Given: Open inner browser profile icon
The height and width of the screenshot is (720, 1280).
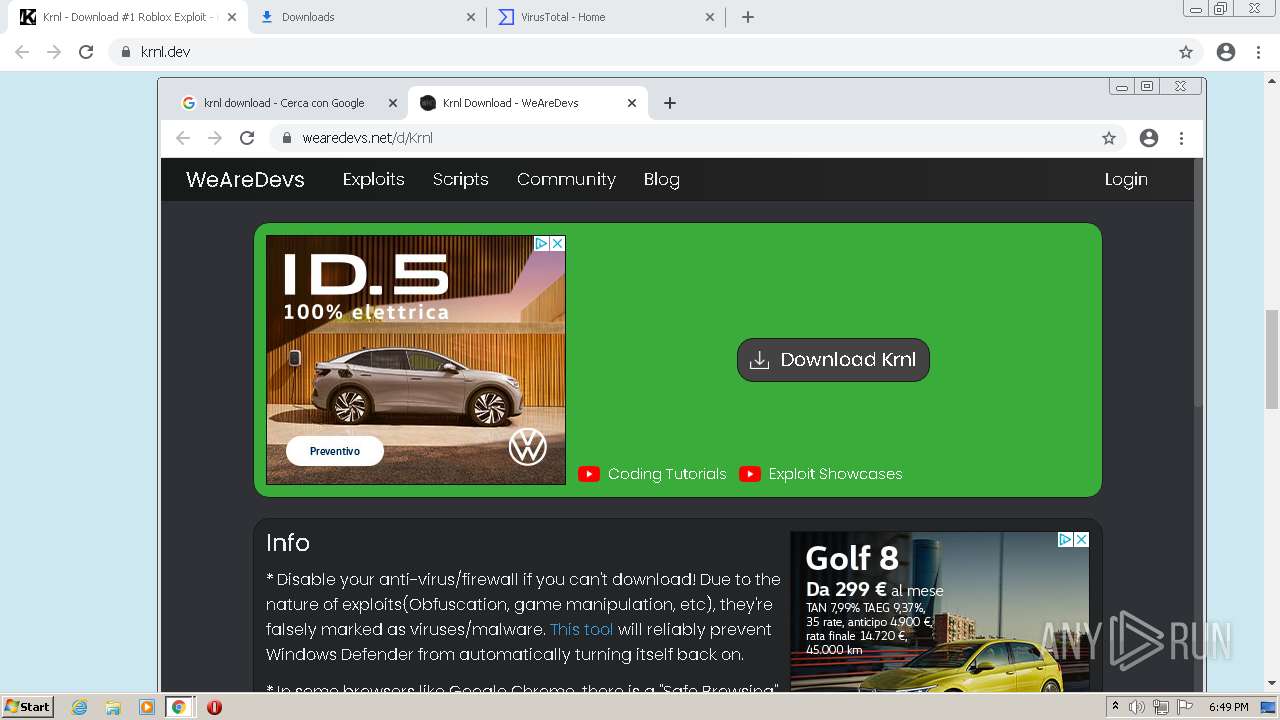Looking at the screenshot, I should click(1149, 138).
